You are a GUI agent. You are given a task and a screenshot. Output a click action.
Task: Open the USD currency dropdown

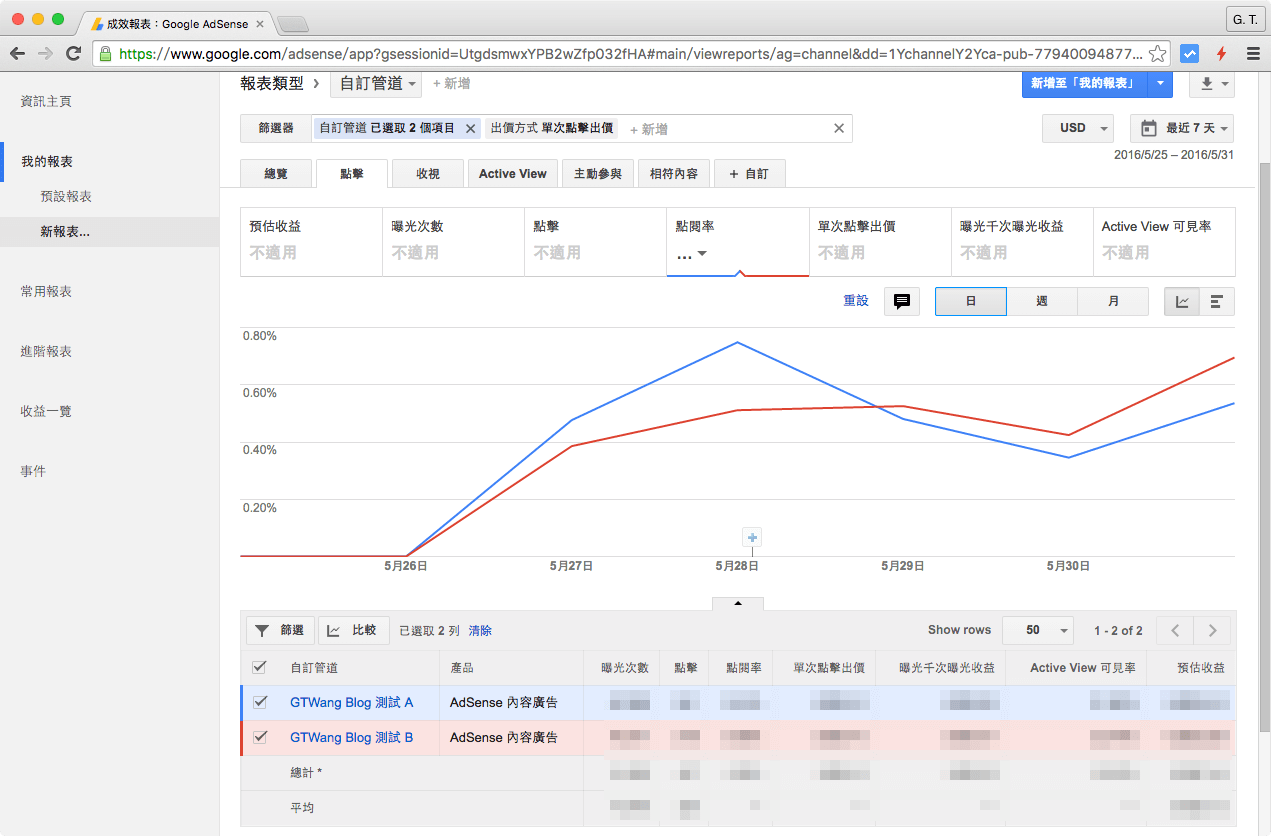click(x=1077, y=128)
